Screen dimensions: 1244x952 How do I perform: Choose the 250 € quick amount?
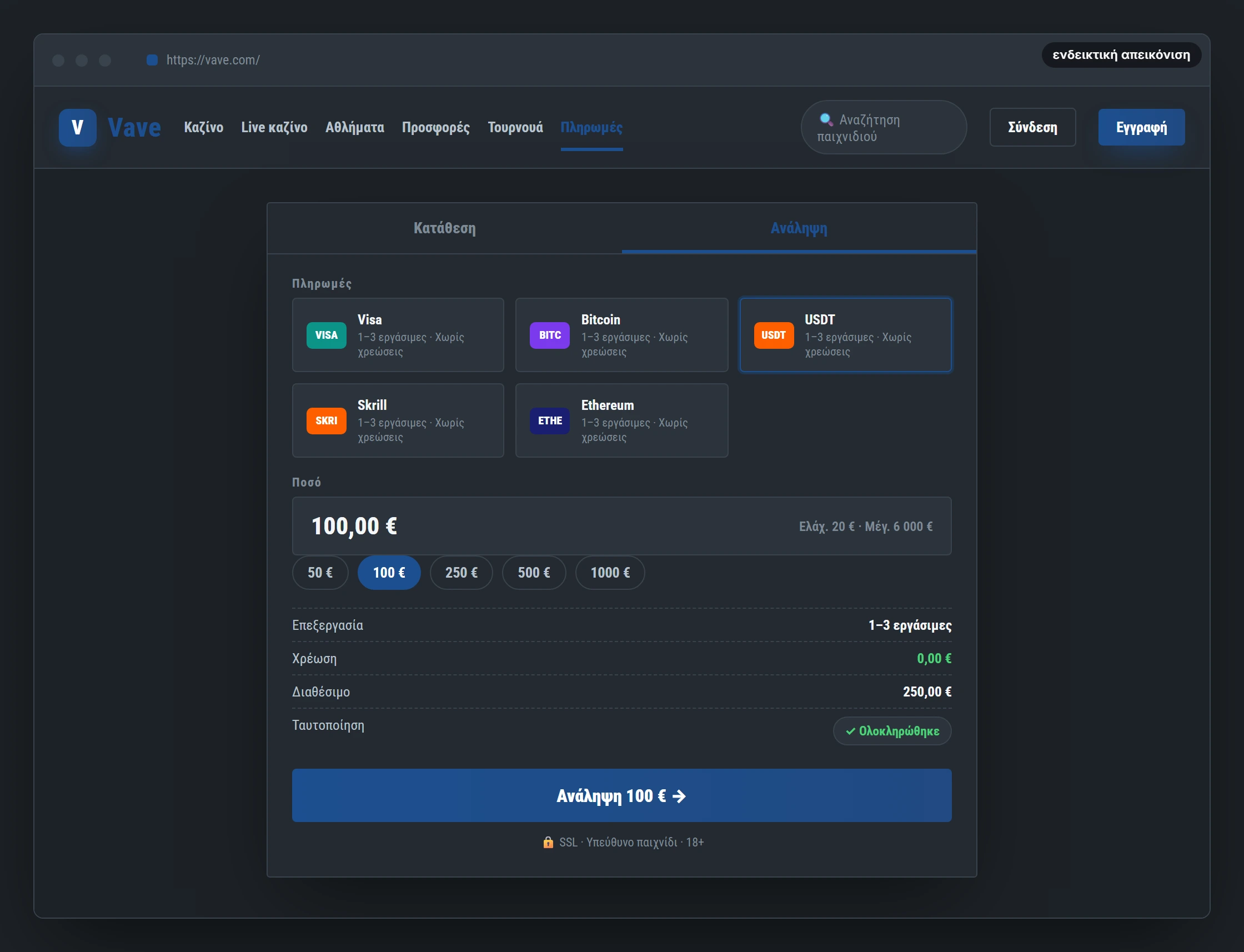[x=461, y=572]
